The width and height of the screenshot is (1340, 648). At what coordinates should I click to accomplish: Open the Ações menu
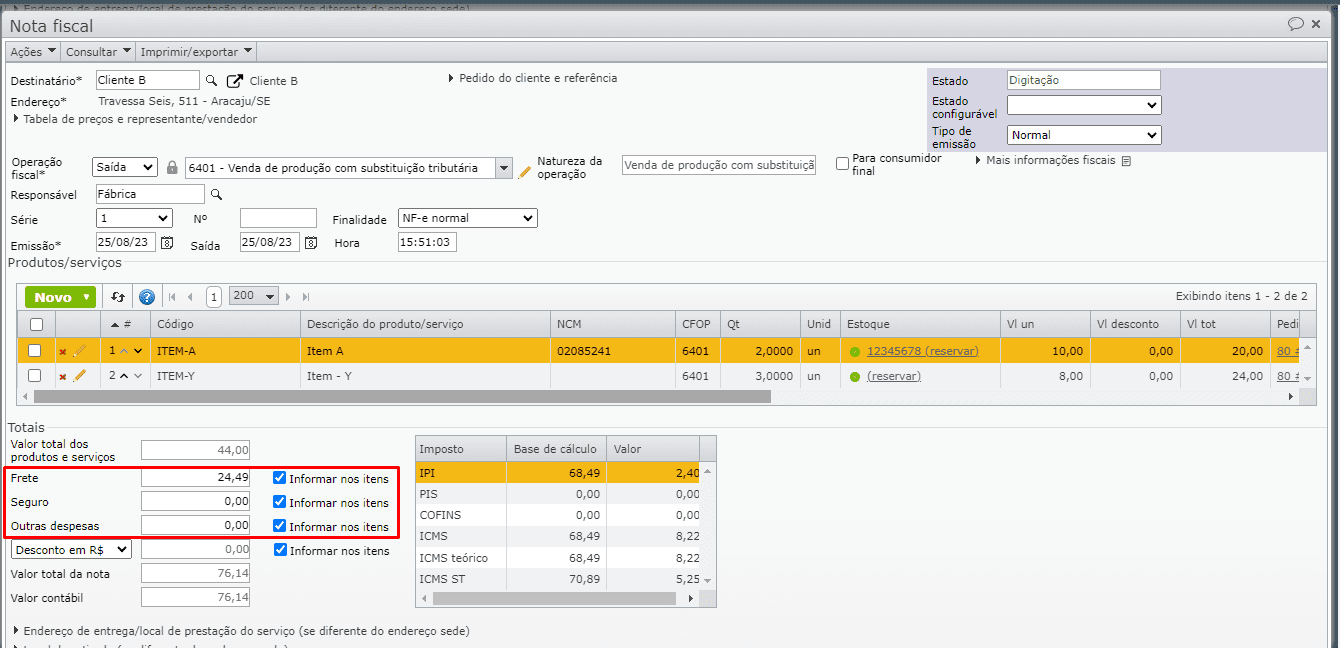pos(33,51)
